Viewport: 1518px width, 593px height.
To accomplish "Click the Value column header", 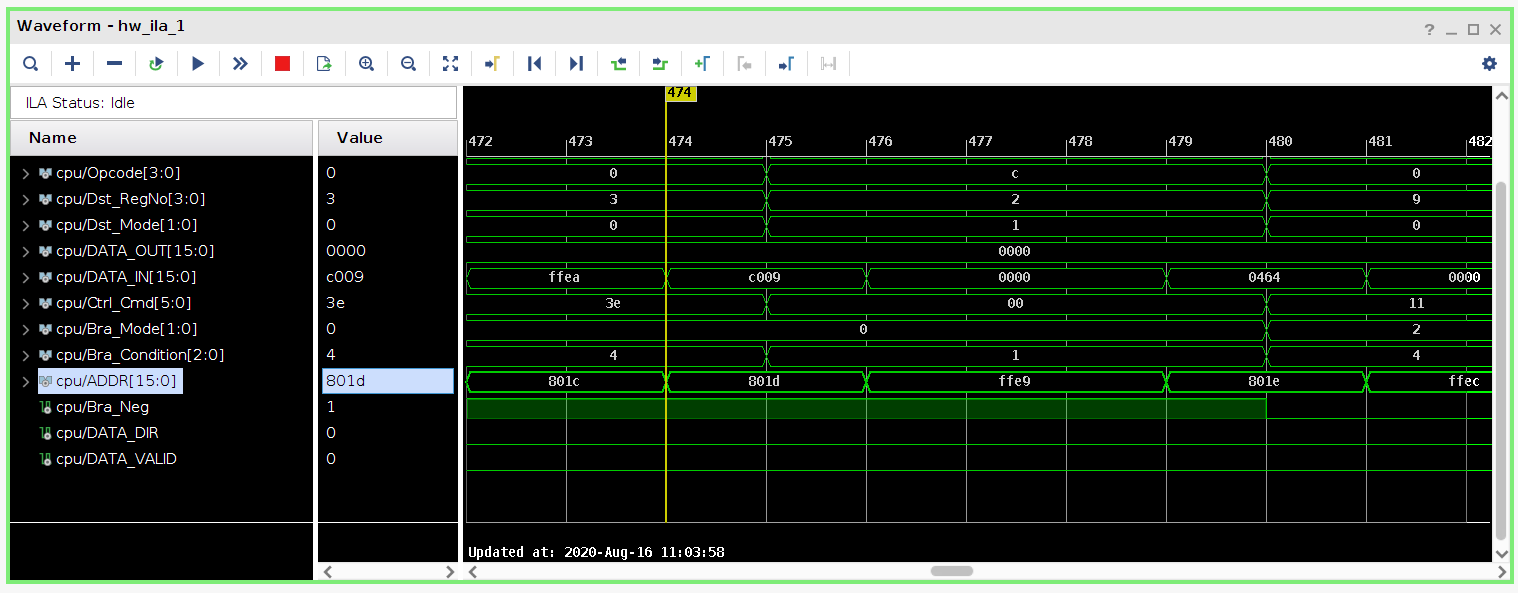I will coord(387,138).
